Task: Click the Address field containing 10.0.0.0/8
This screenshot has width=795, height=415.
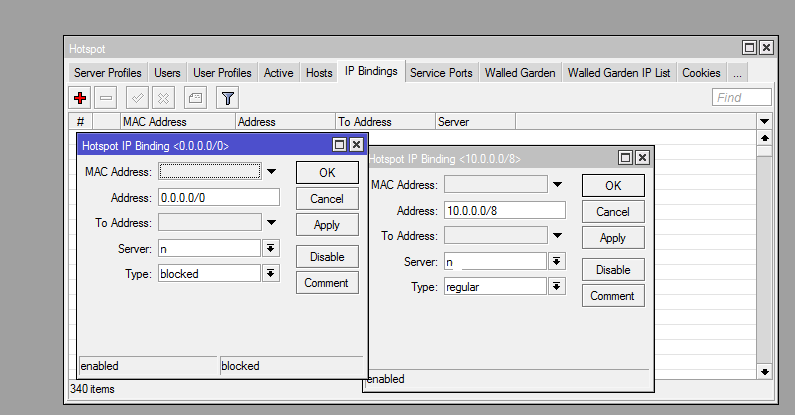Action: point(504,210)
